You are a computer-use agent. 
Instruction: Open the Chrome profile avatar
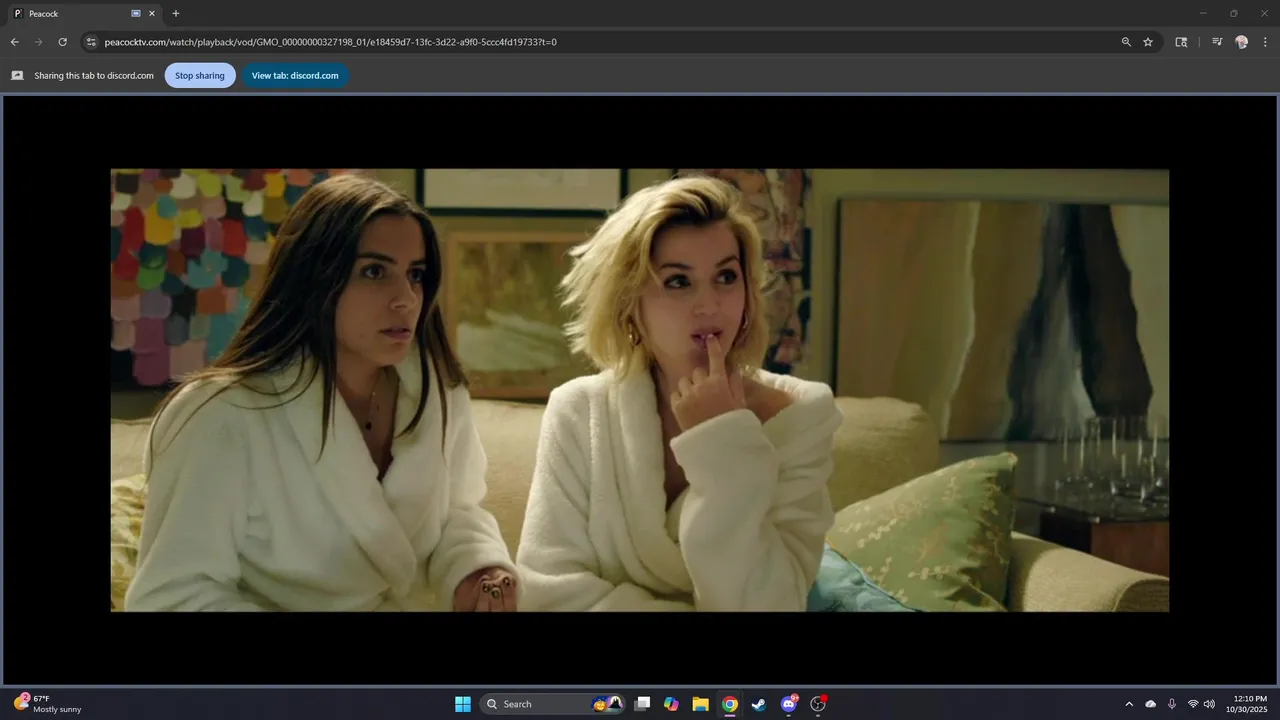tap(1241, 42)
